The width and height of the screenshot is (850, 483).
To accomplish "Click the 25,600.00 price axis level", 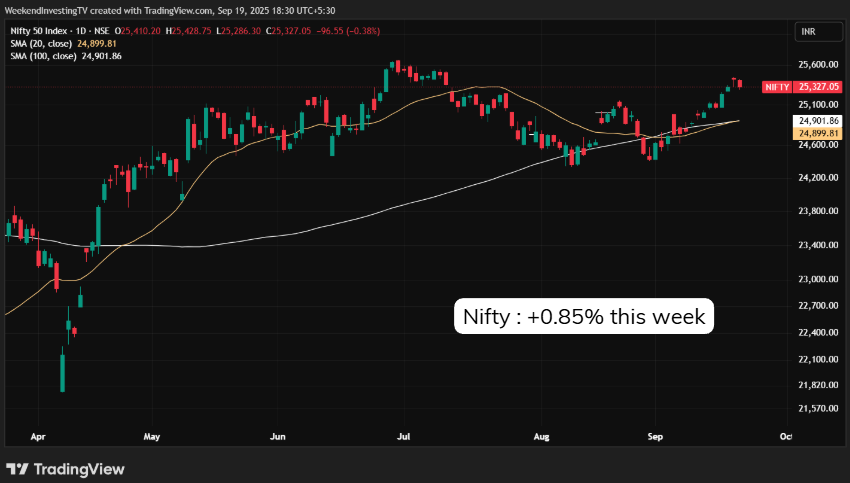I will tap(819, 65).
